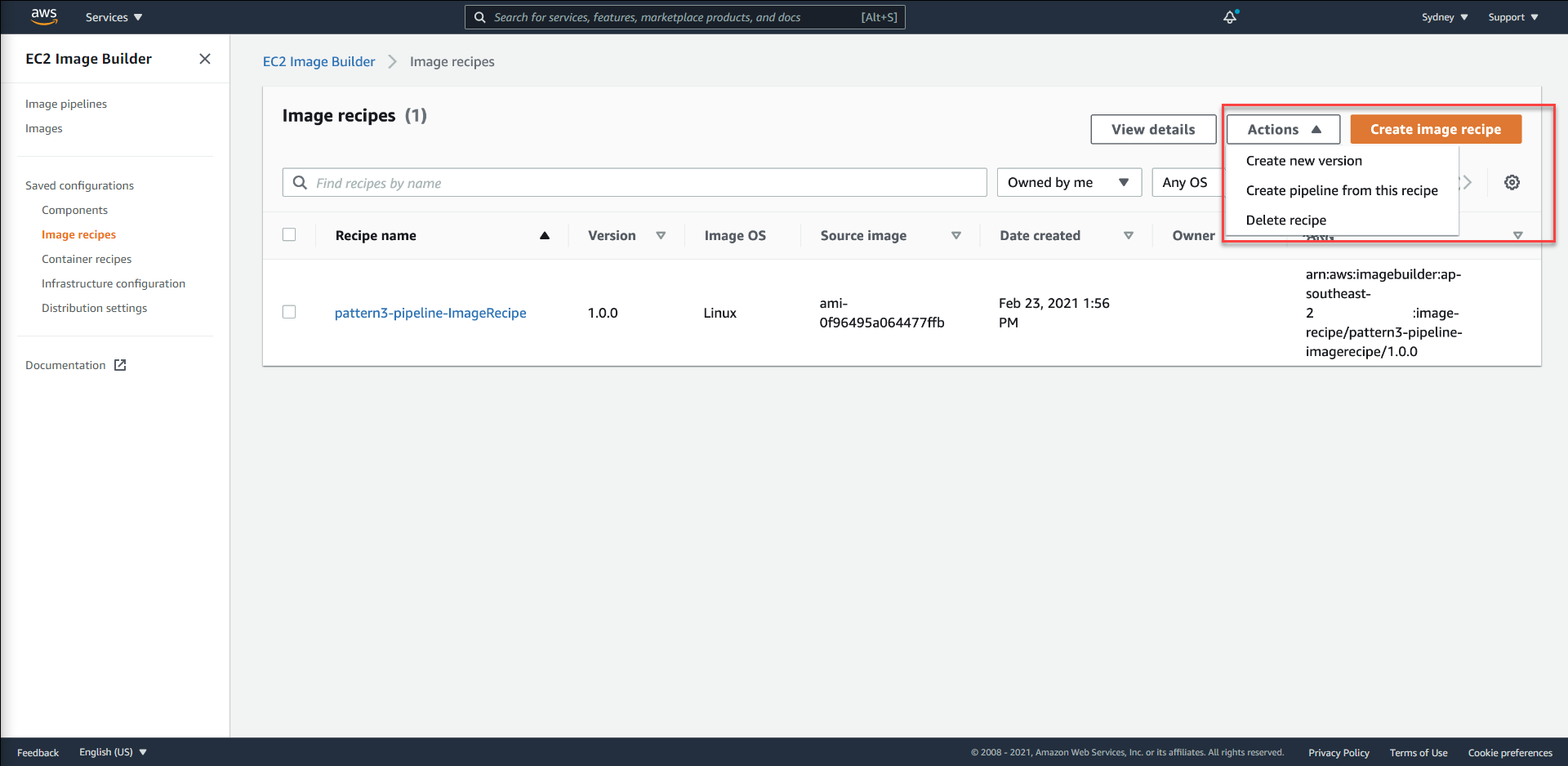This screenshot has width=1568, height=766.
Task: Click the Create image recipe button
Action: 1435,129
